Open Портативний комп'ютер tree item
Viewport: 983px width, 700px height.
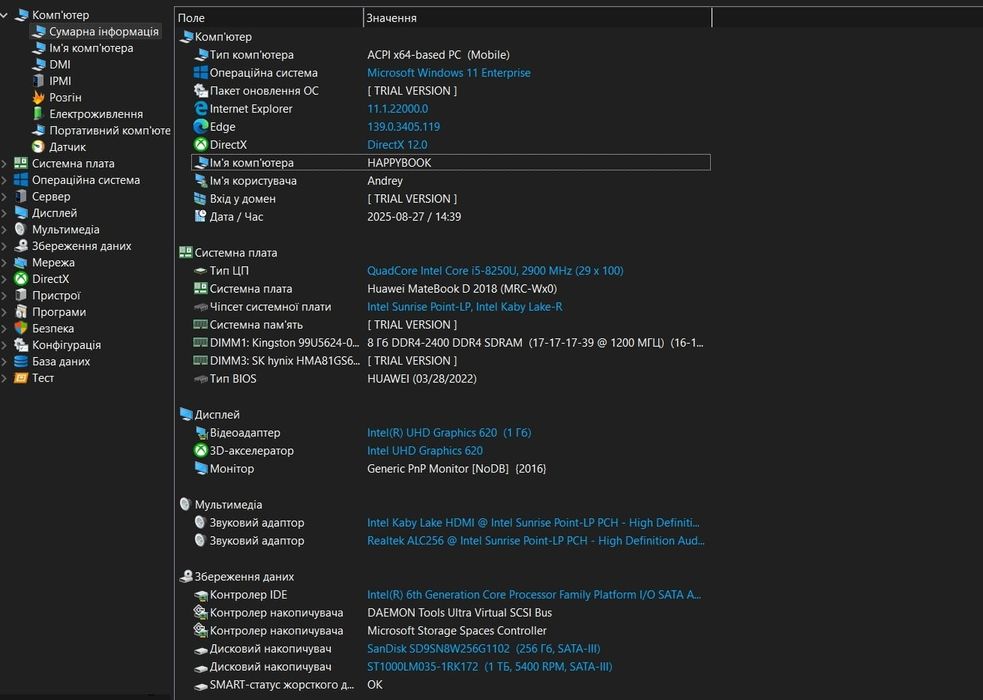point(110,130)
